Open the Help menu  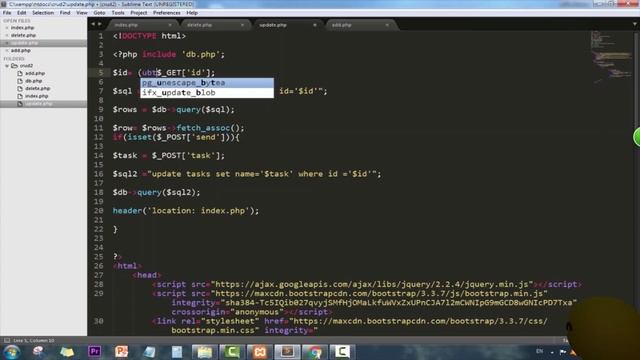tap(192, 13)
